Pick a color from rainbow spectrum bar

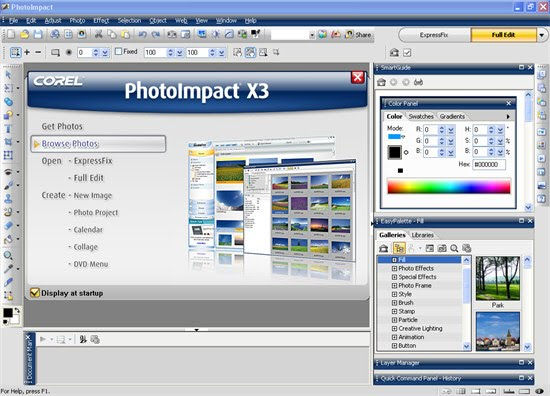[x=449, y=187]
